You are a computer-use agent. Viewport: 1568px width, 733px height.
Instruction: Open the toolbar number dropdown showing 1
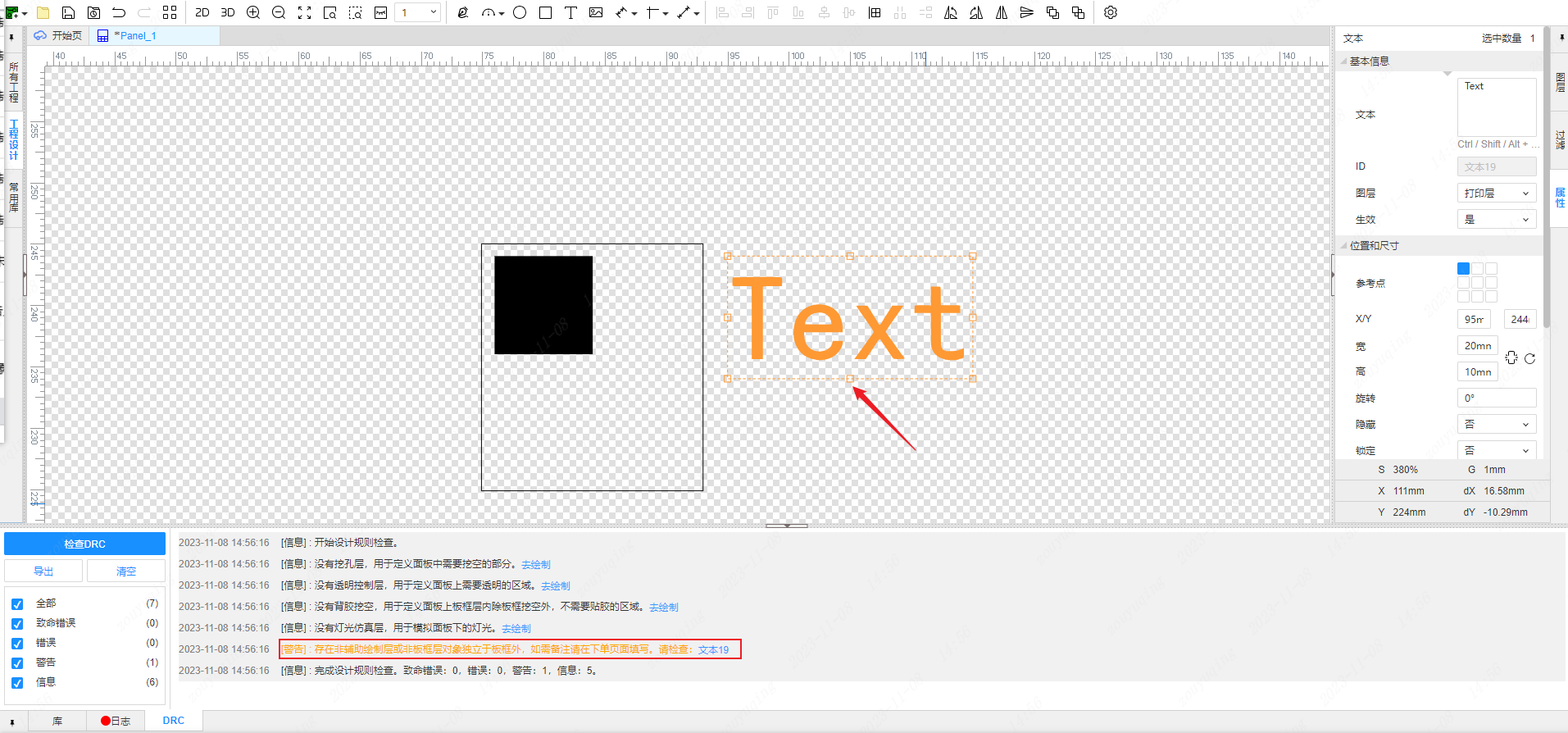click(418, 12)
